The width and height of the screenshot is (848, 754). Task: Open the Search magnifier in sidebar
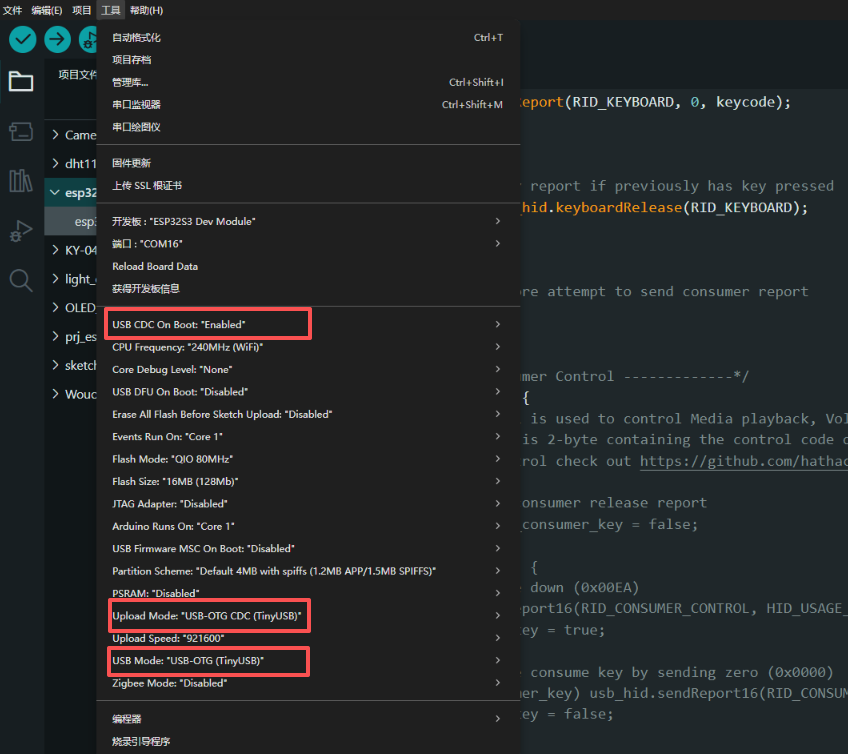(20, 280)
